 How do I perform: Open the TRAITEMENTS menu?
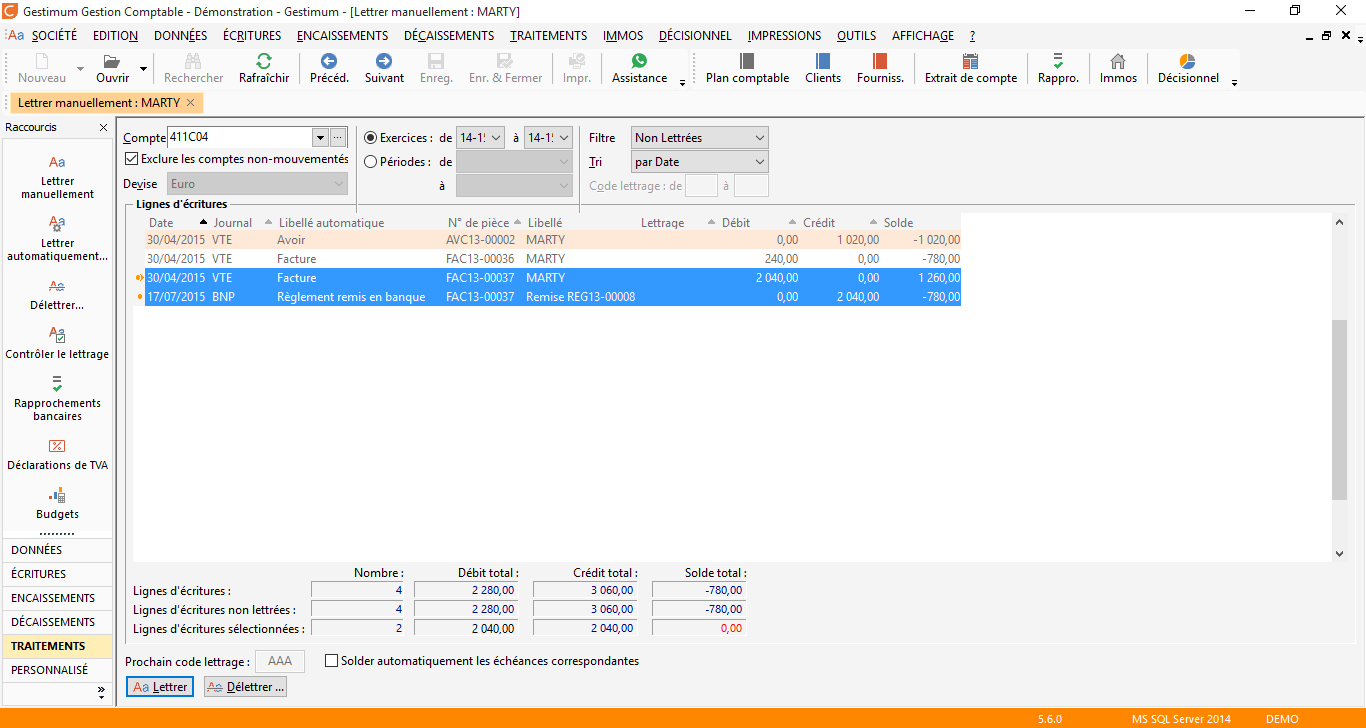point(548,35)
